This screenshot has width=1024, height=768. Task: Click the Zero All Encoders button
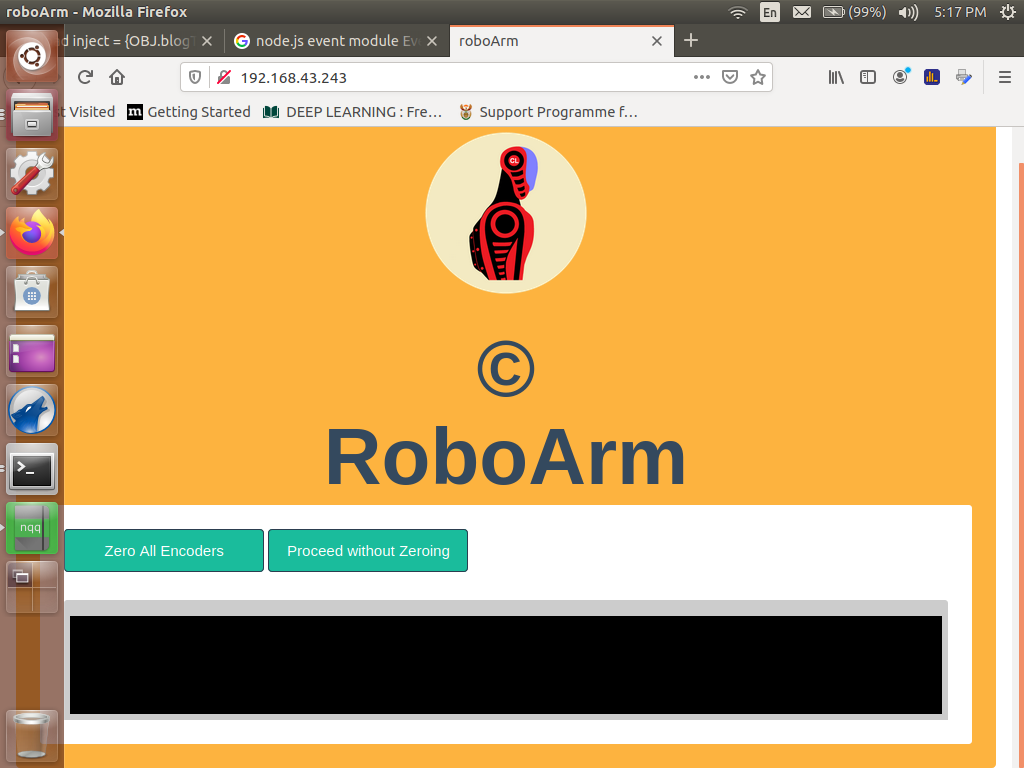[164, 551]
